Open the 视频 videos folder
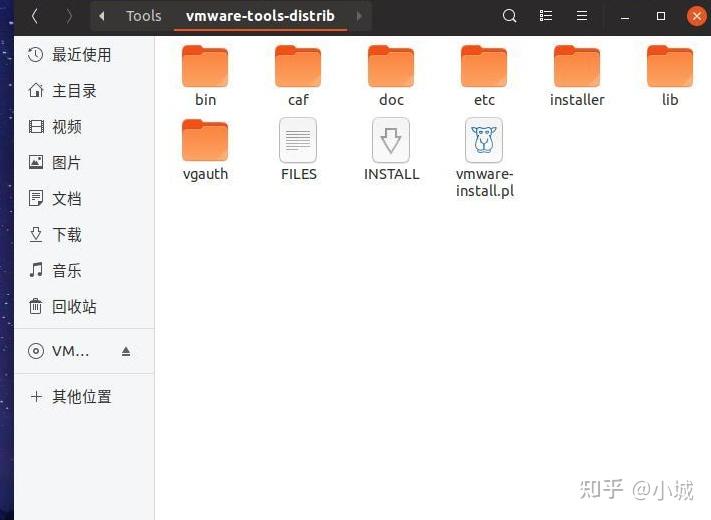Viewport: 711px width, 520px height. click(x=84, y=127)
